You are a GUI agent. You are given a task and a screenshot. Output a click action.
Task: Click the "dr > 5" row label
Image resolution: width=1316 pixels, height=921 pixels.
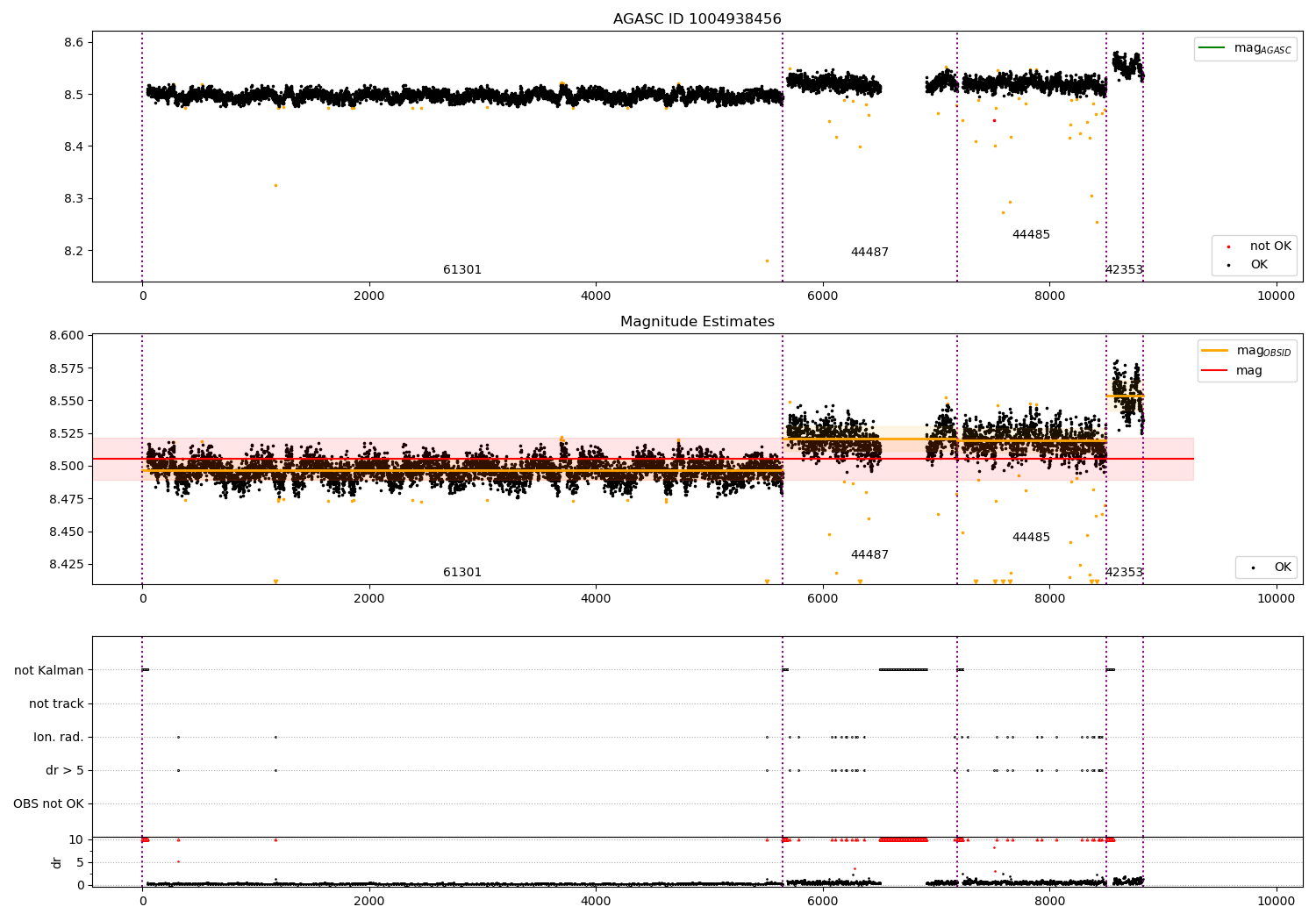pyautogui.click(x=65, y=771)
